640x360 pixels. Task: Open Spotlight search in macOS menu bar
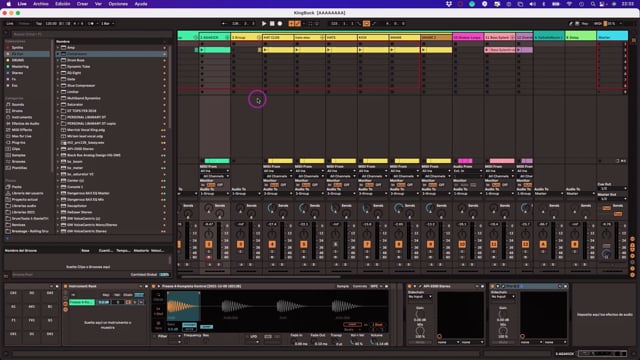(593, 4)
